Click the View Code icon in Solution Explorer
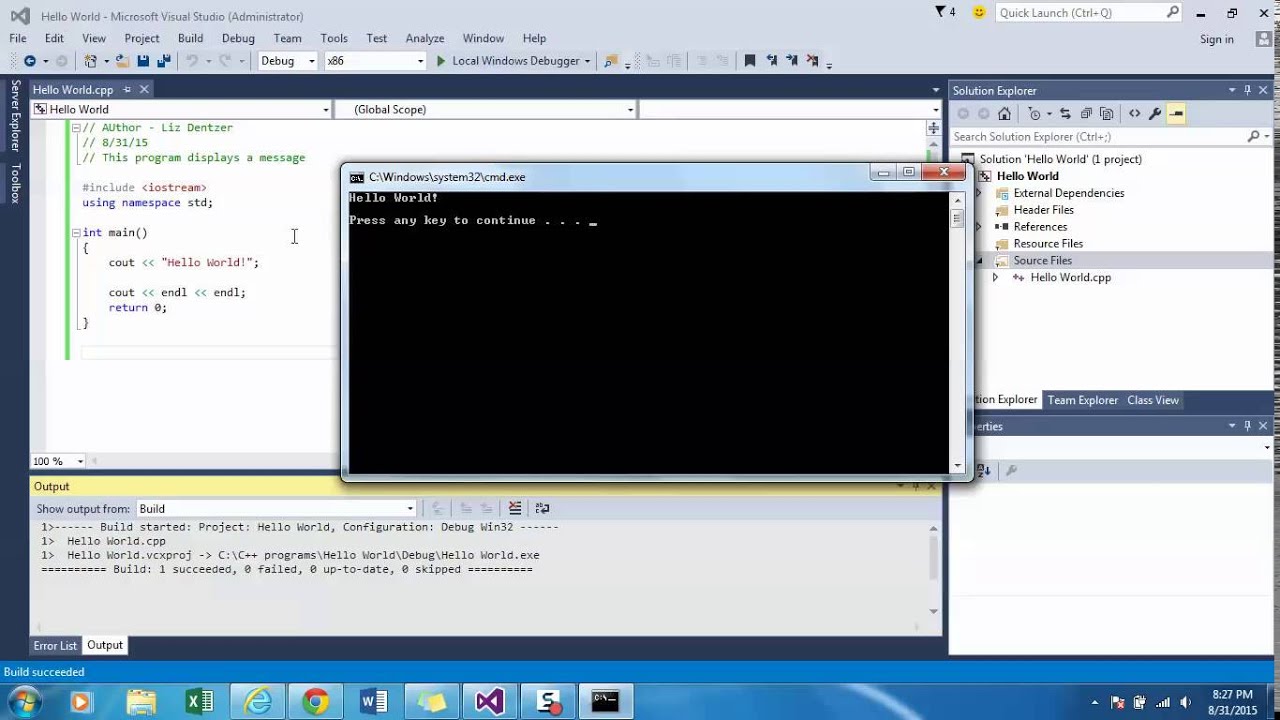This screenshot has width=1280, height=720. pyautogui.click(x=1134, y=114)
